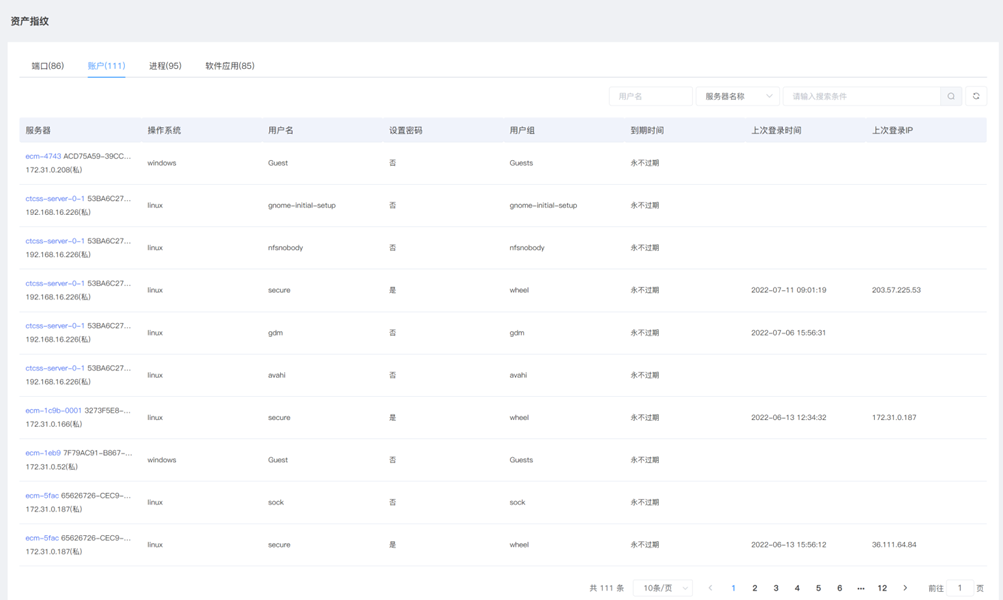Click the nfsnobody username cell

(x=285, y=248)
